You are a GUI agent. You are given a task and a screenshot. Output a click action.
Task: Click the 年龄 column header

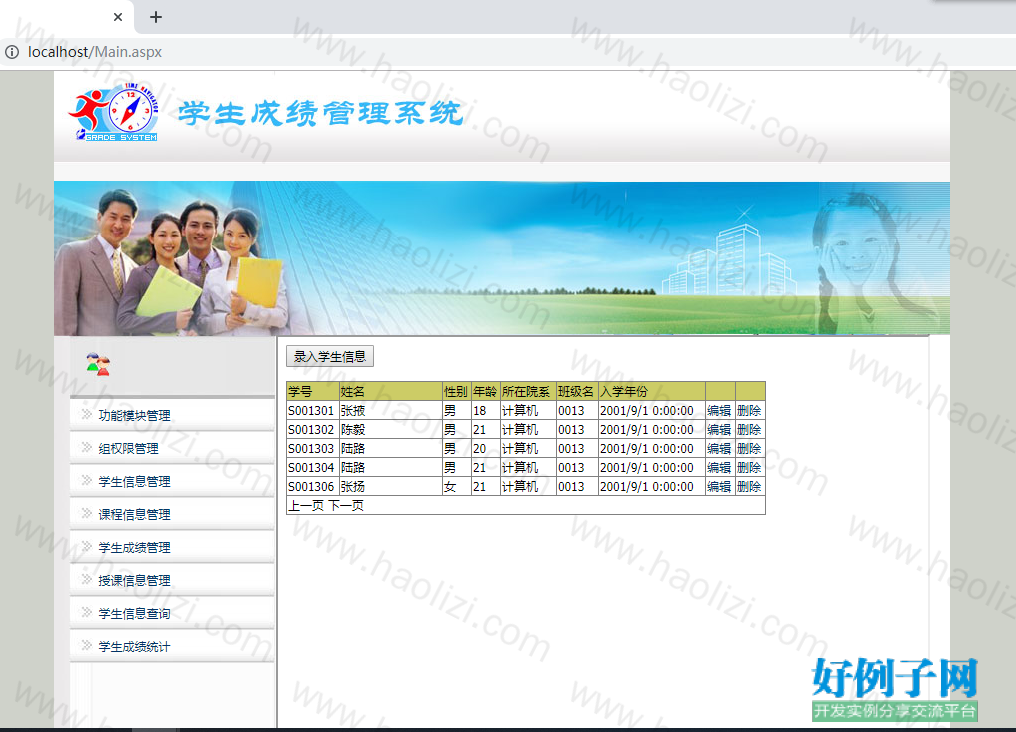[485, 391]
